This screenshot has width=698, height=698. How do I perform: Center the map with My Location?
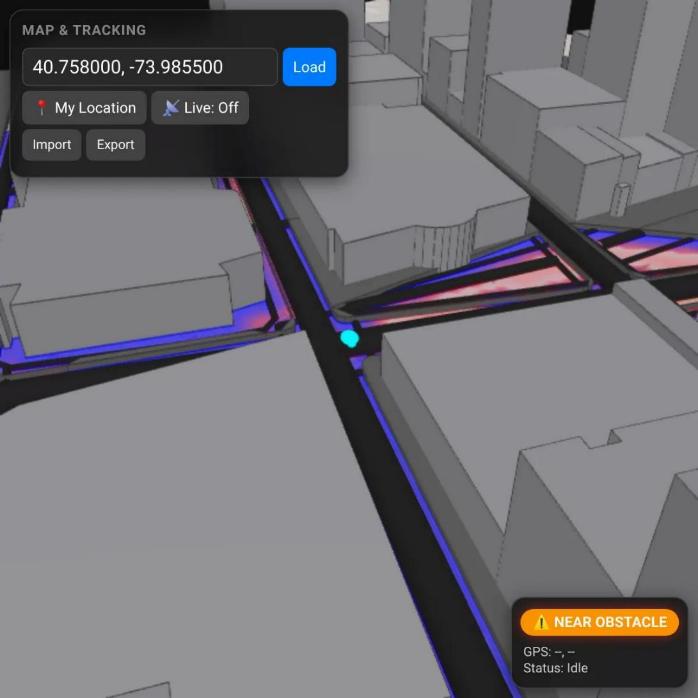tap(85, 108)
